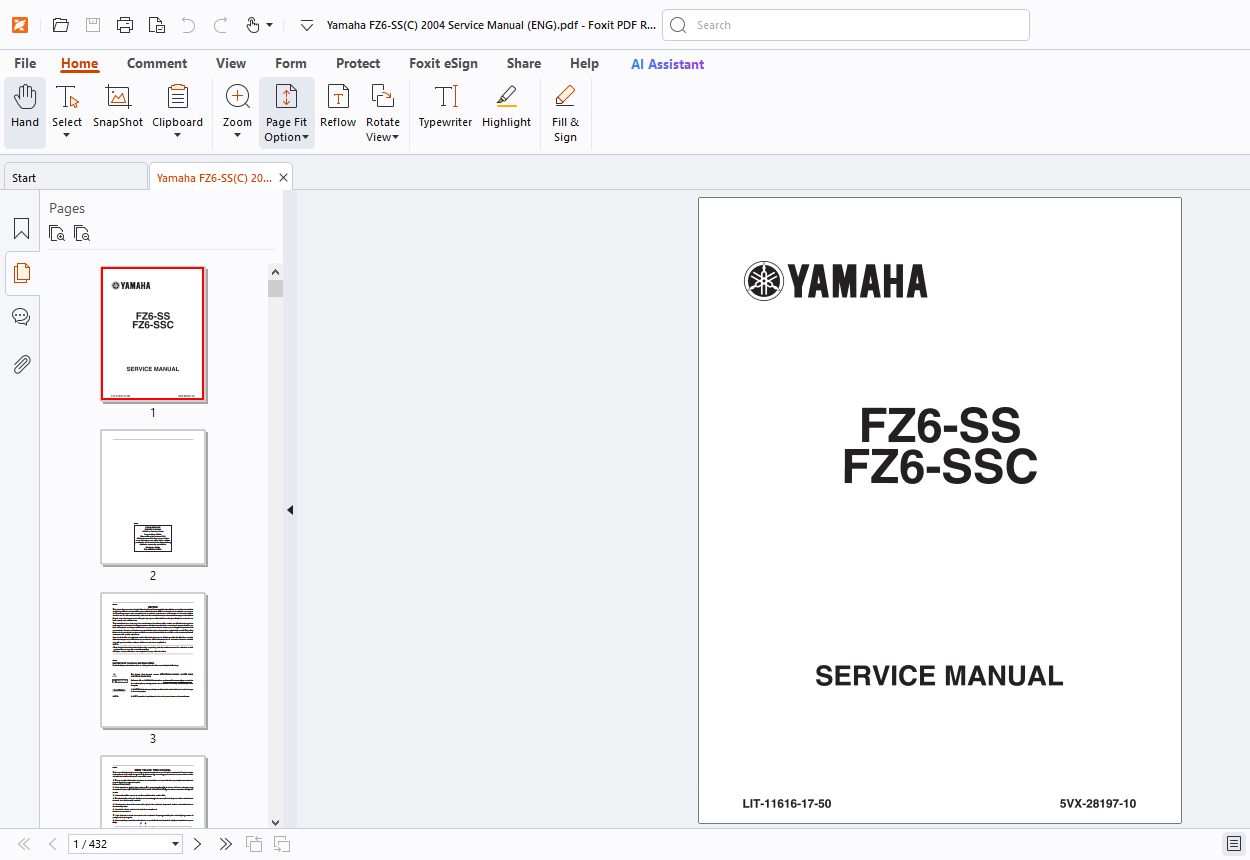
Task: Open the AI Assistant tab
Action: point(667,64)
